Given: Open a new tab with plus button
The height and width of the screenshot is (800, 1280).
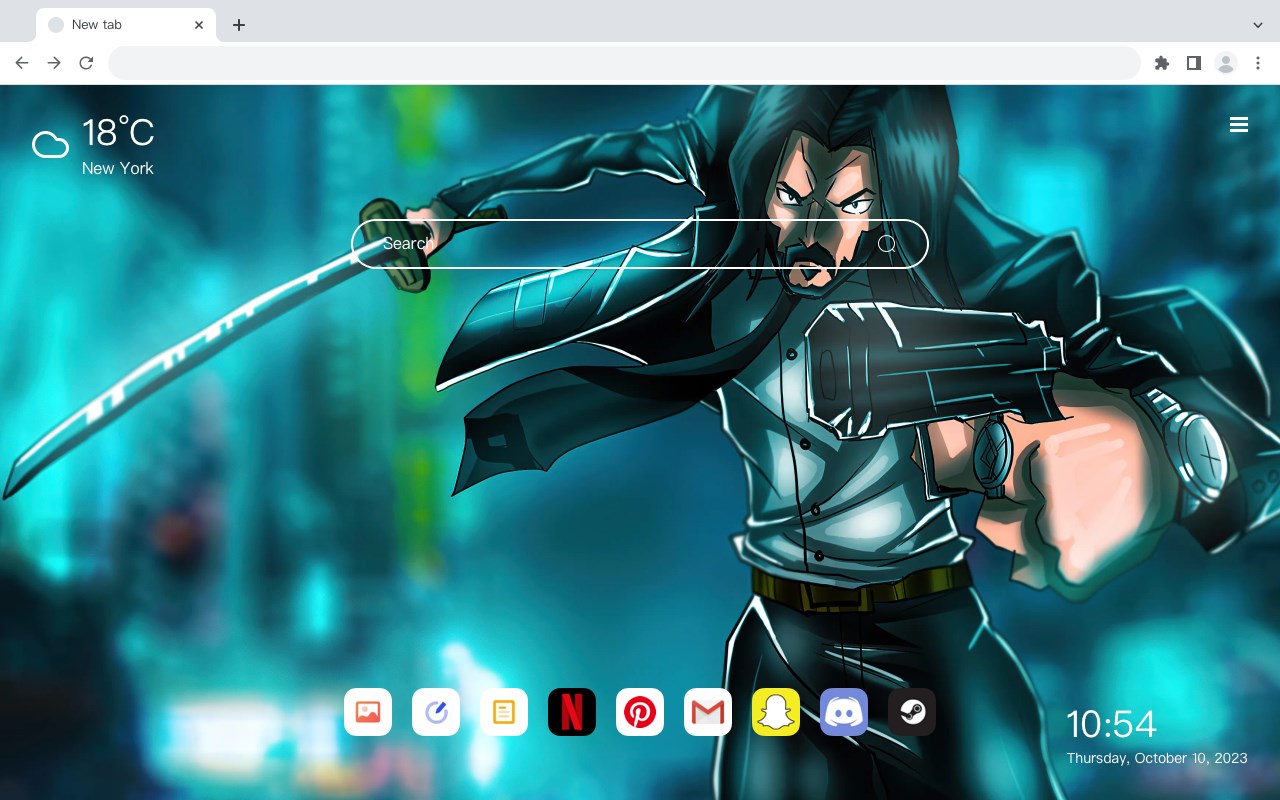Looking at the screenshot, I should pyautogui.click(x=238, y=25).
